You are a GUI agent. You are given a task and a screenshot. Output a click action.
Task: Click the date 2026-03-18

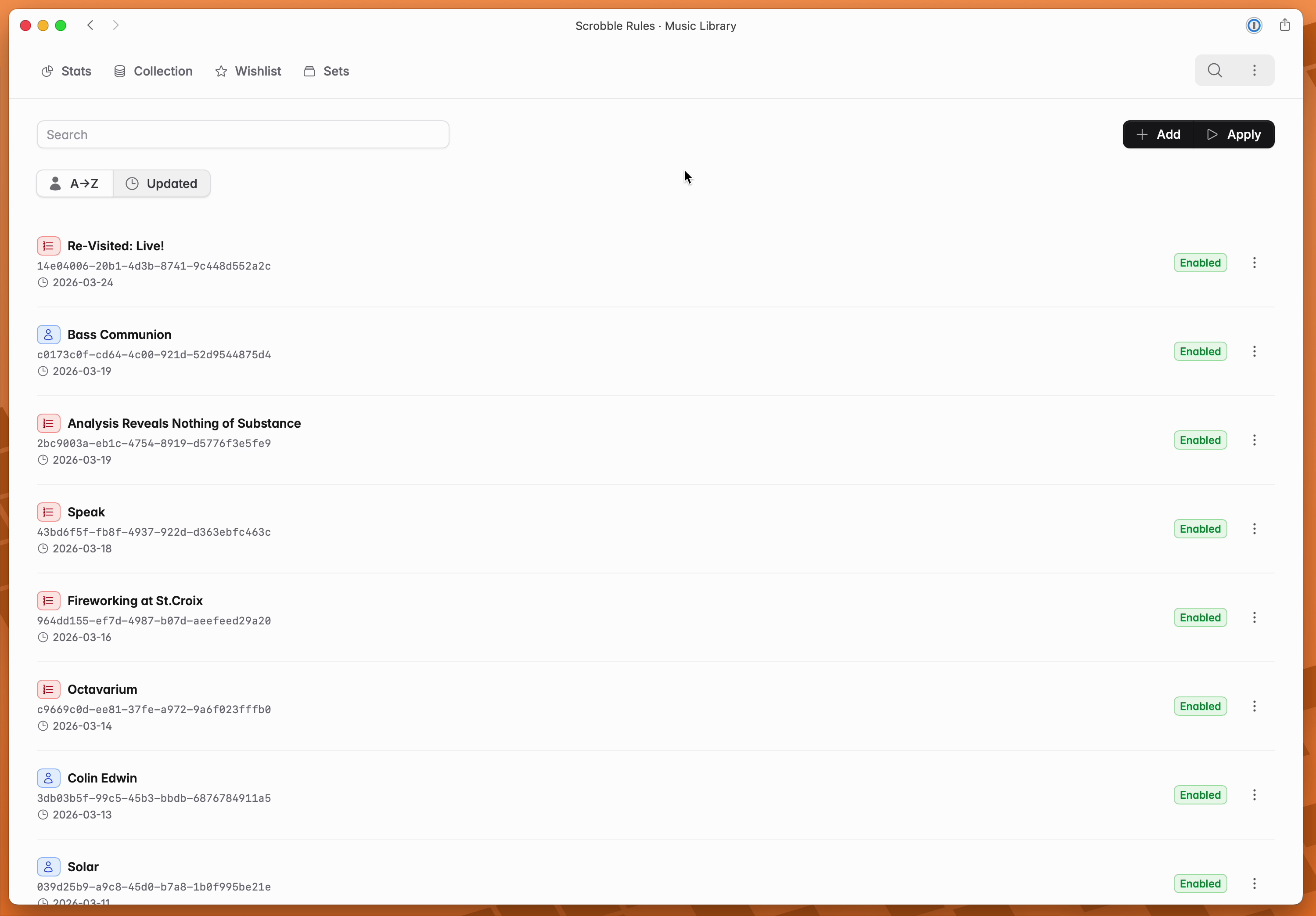tap(82, 548)
